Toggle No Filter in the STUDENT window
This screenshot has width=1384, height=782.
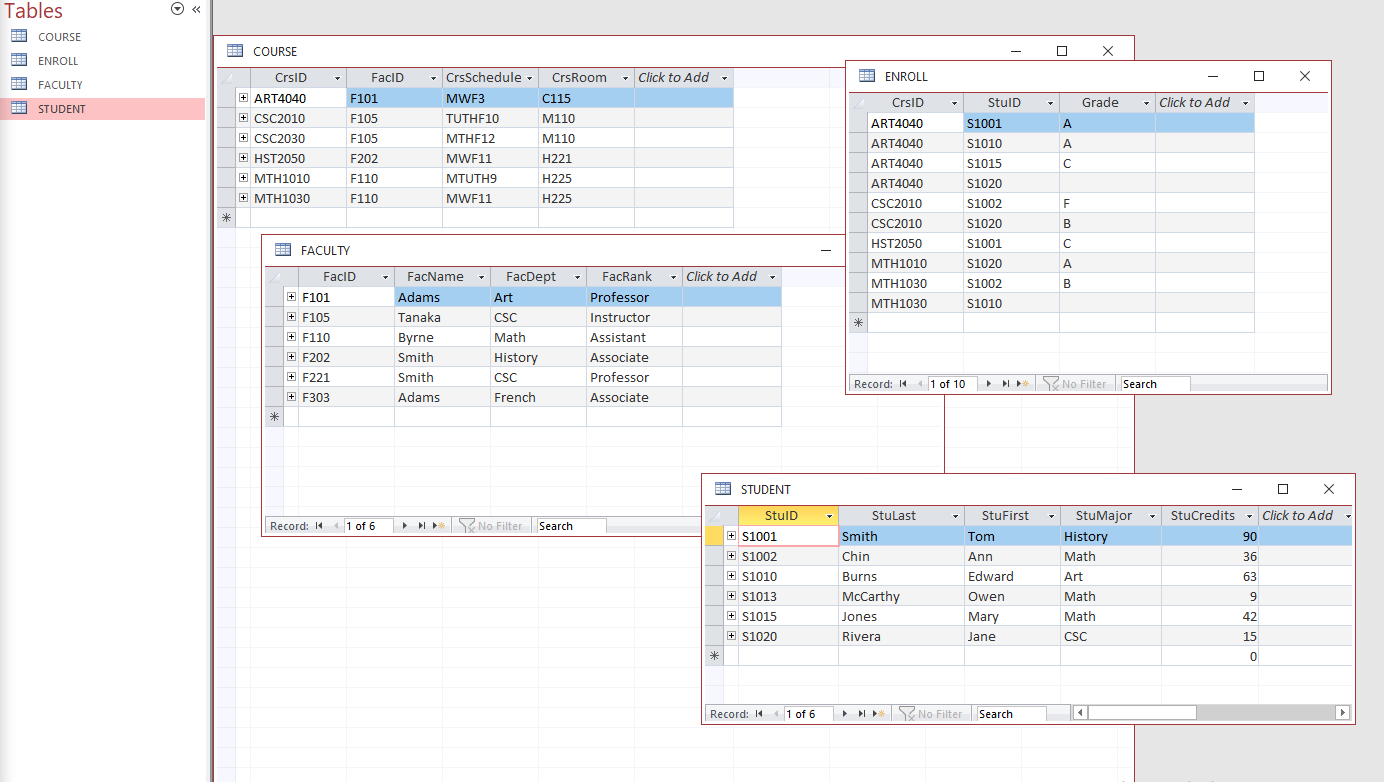933,713
